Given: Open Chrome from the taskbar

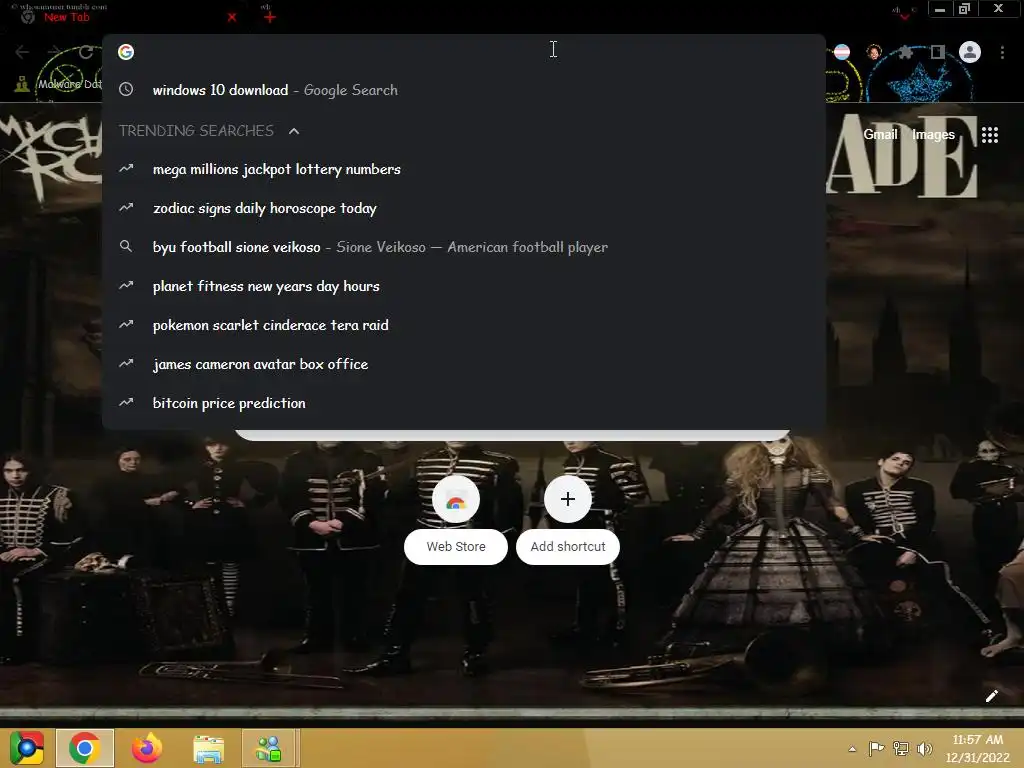Looking at the screenshot, I should (84, 748).
